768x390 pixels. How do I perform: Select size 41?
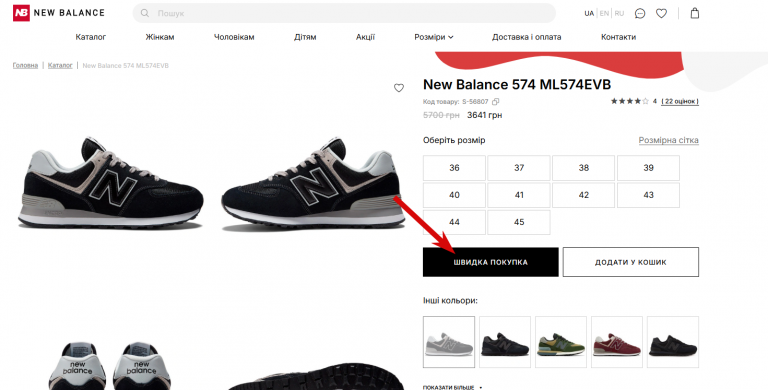pyautogui.click(x=519, y=195)
